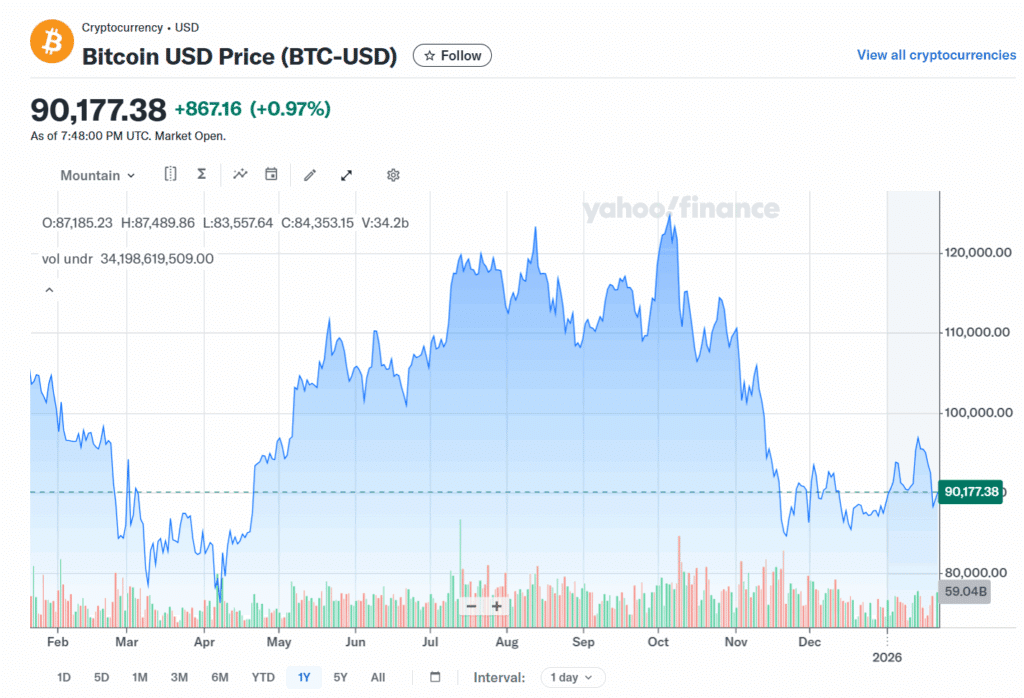1024x698 pixels.
Task: Open View all cryptocurrencies link
Action: point(936,55)
